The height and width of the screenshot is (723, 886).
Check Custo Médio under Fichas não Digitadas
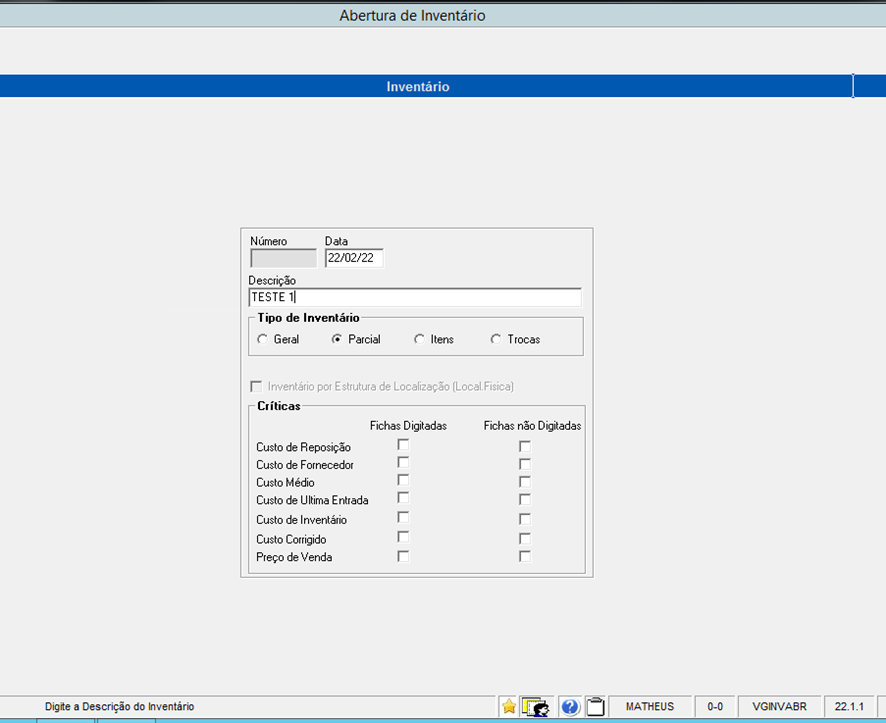coord(525,482)
